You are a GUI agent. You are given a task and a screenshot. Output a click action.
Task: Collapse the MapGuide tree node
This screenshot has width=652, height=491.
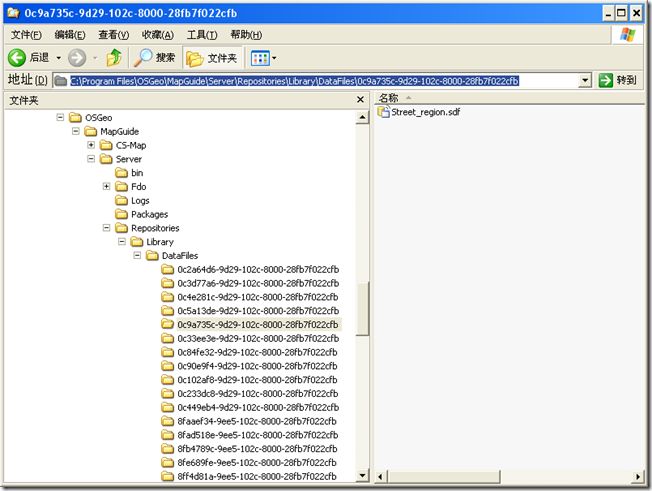(76, 131)
